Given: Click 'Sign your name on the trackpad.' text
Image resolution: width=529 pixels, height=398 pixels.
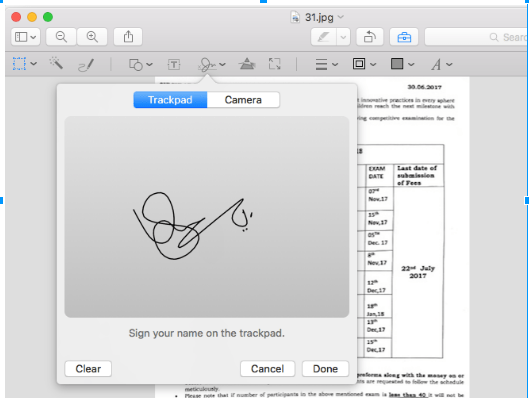Looking at the screenshot, I should [x=207, y=333].
